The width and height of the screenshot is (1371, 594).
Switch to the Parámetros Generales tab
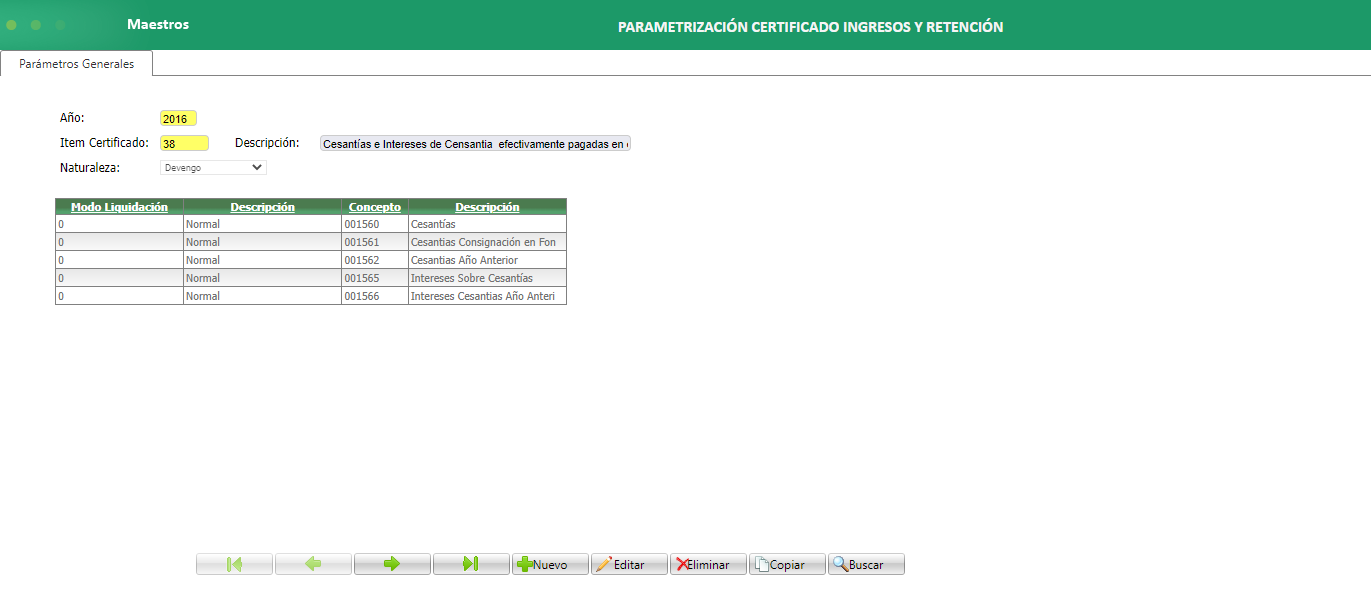77,62
